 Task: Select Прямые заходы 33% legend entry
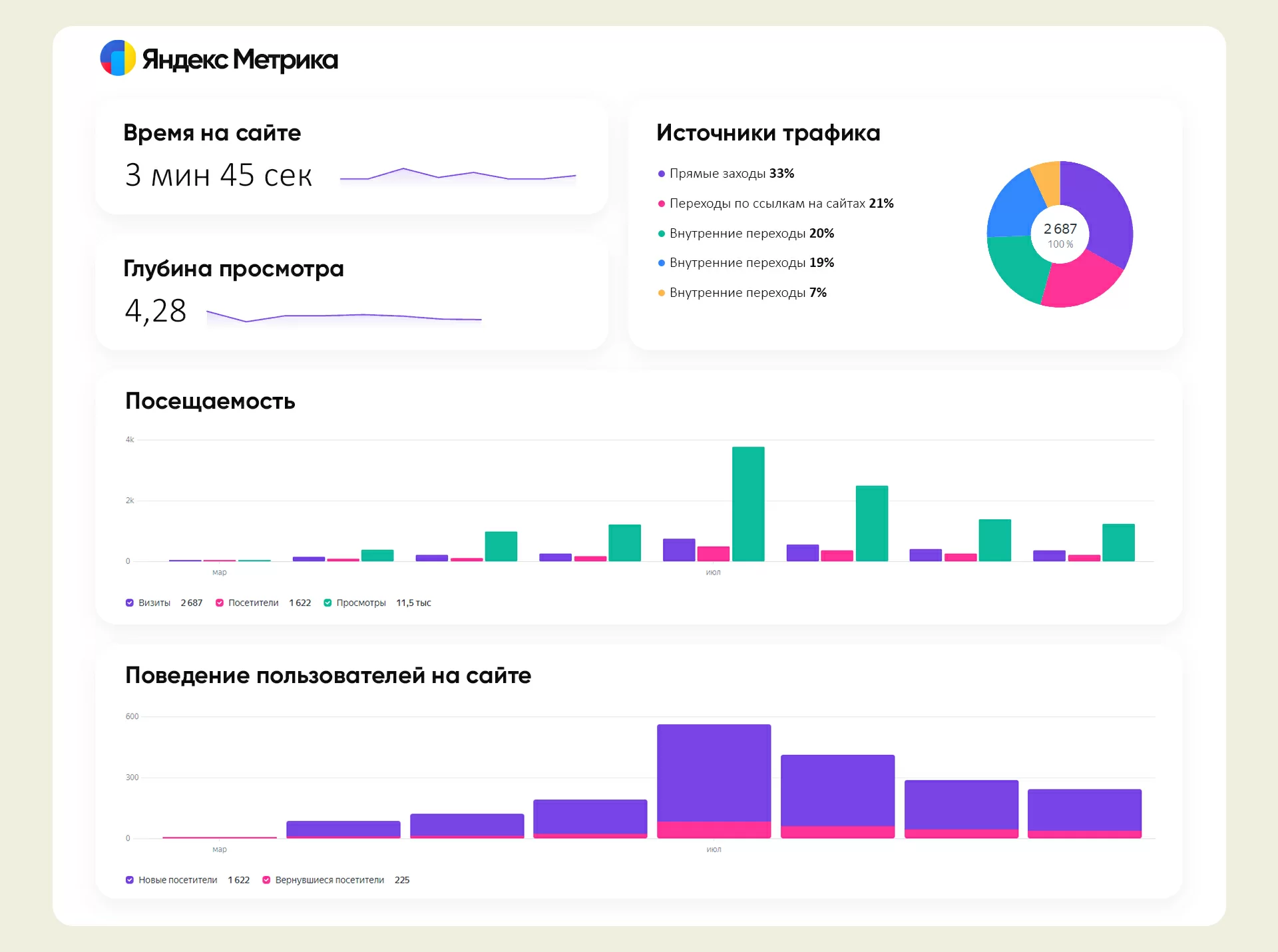click(731, 174)
